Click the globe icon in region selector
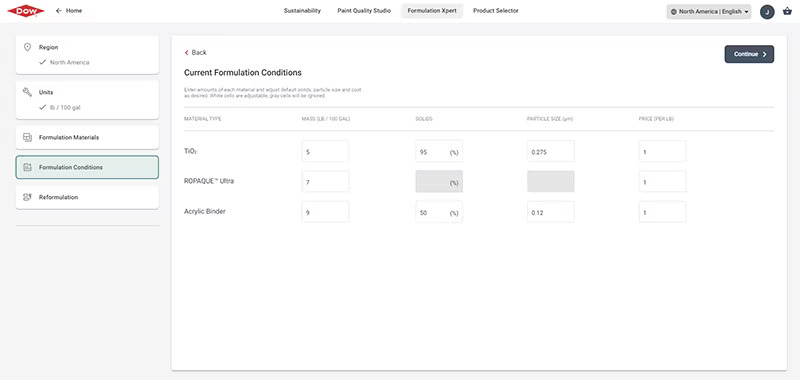 click(x=674, y=12)
